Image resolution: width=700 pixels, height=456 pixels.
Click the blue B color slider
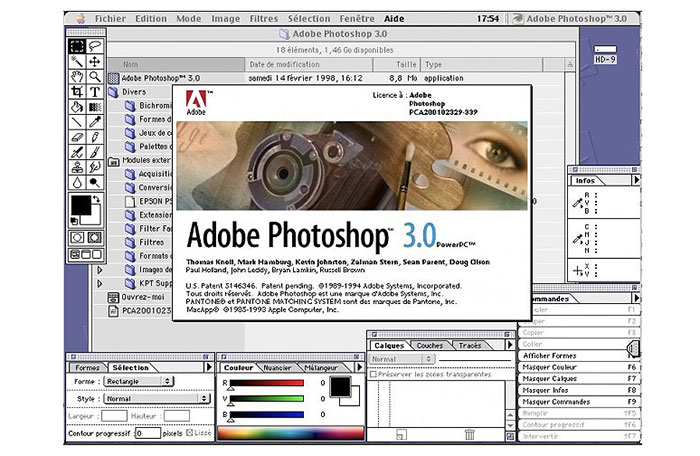tap(267, 415)
